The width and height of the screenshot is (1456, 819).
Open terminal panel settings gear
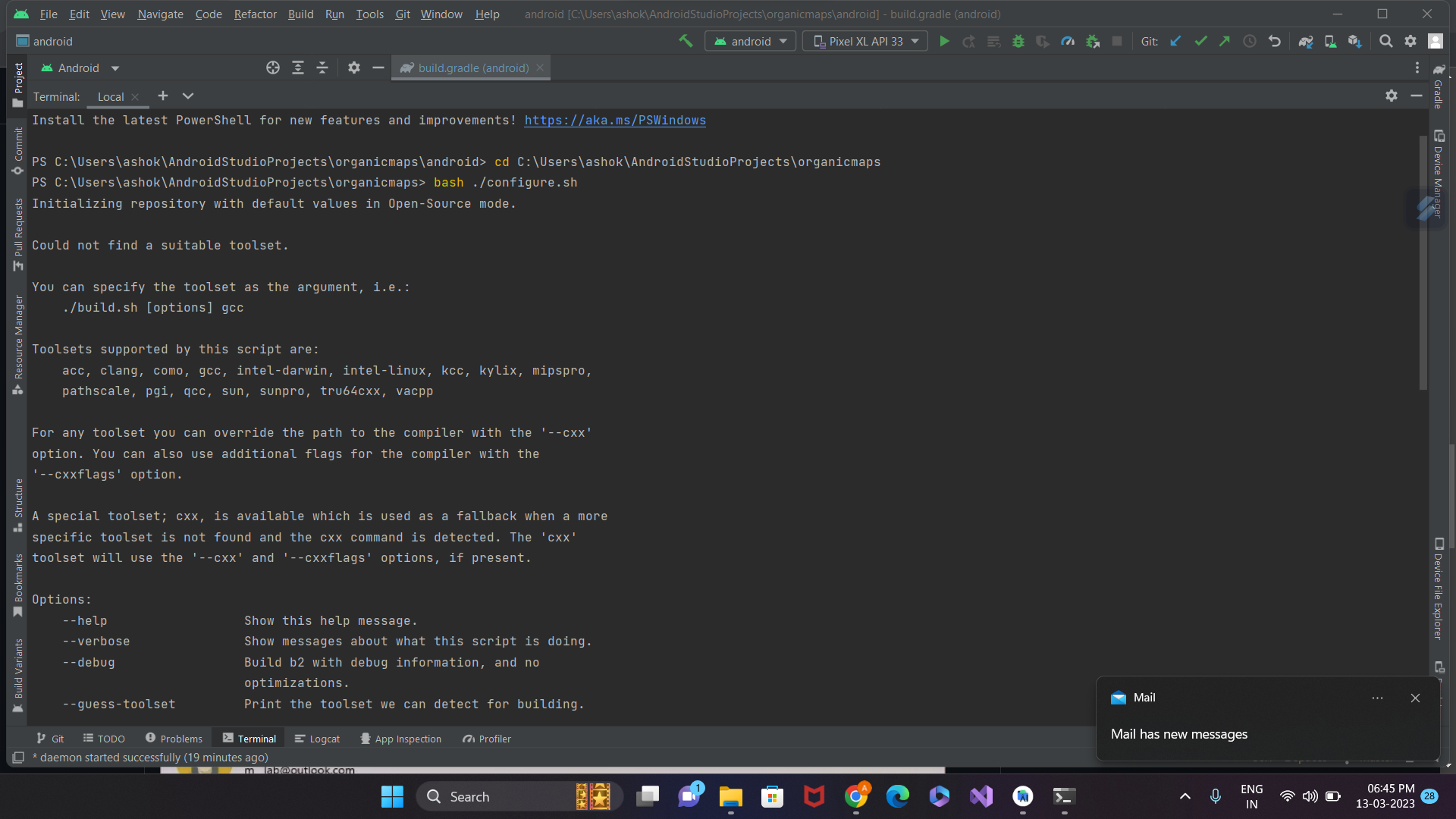(1392, 96)
